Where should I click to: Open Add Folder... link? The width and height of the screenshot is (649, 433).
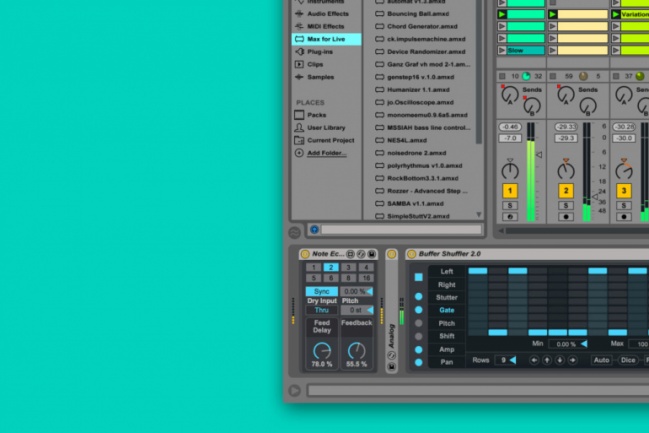pos(327,153)
